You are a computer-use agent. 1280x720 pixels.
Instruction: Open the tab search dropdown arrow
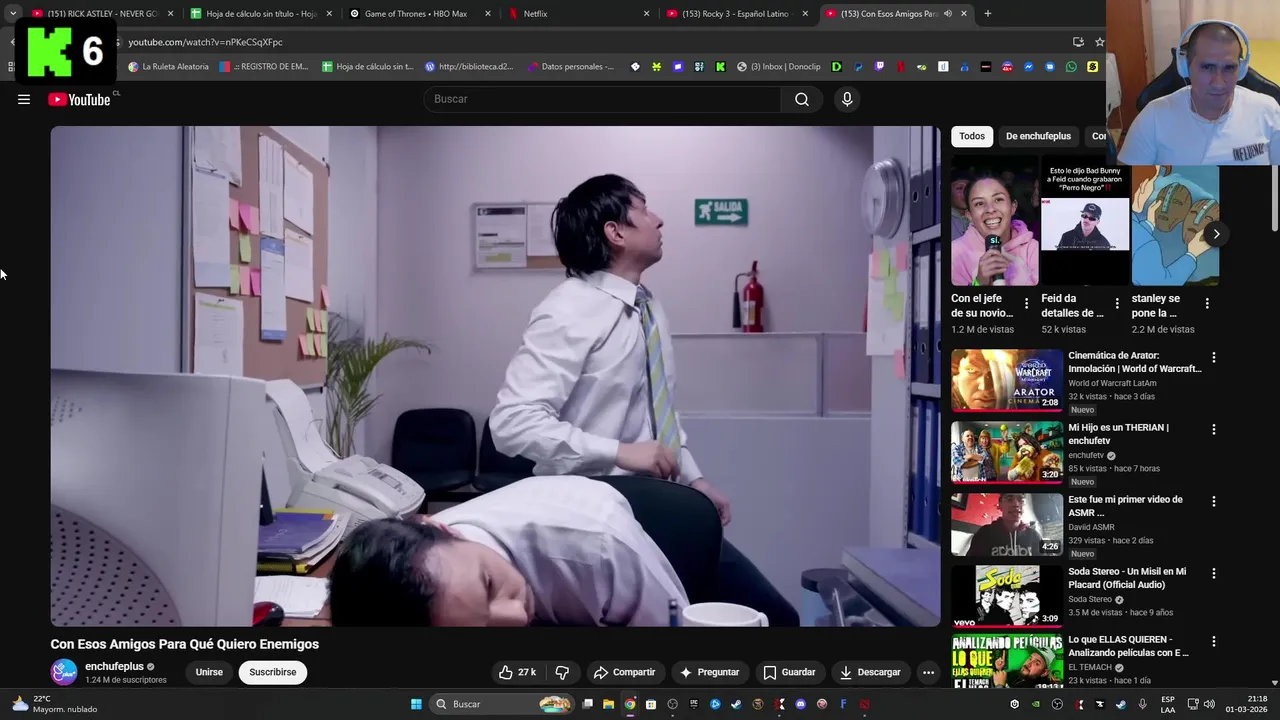(12, 14)
